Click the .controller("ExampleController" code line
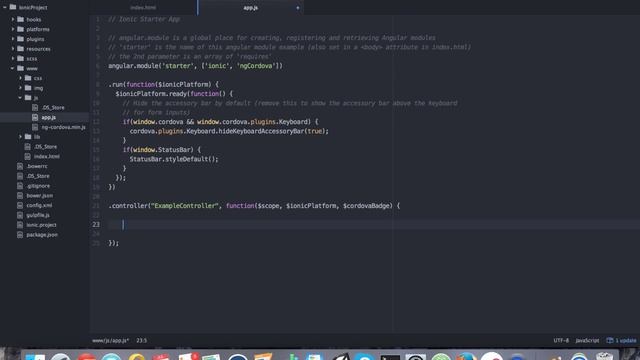 click(254, 206)
